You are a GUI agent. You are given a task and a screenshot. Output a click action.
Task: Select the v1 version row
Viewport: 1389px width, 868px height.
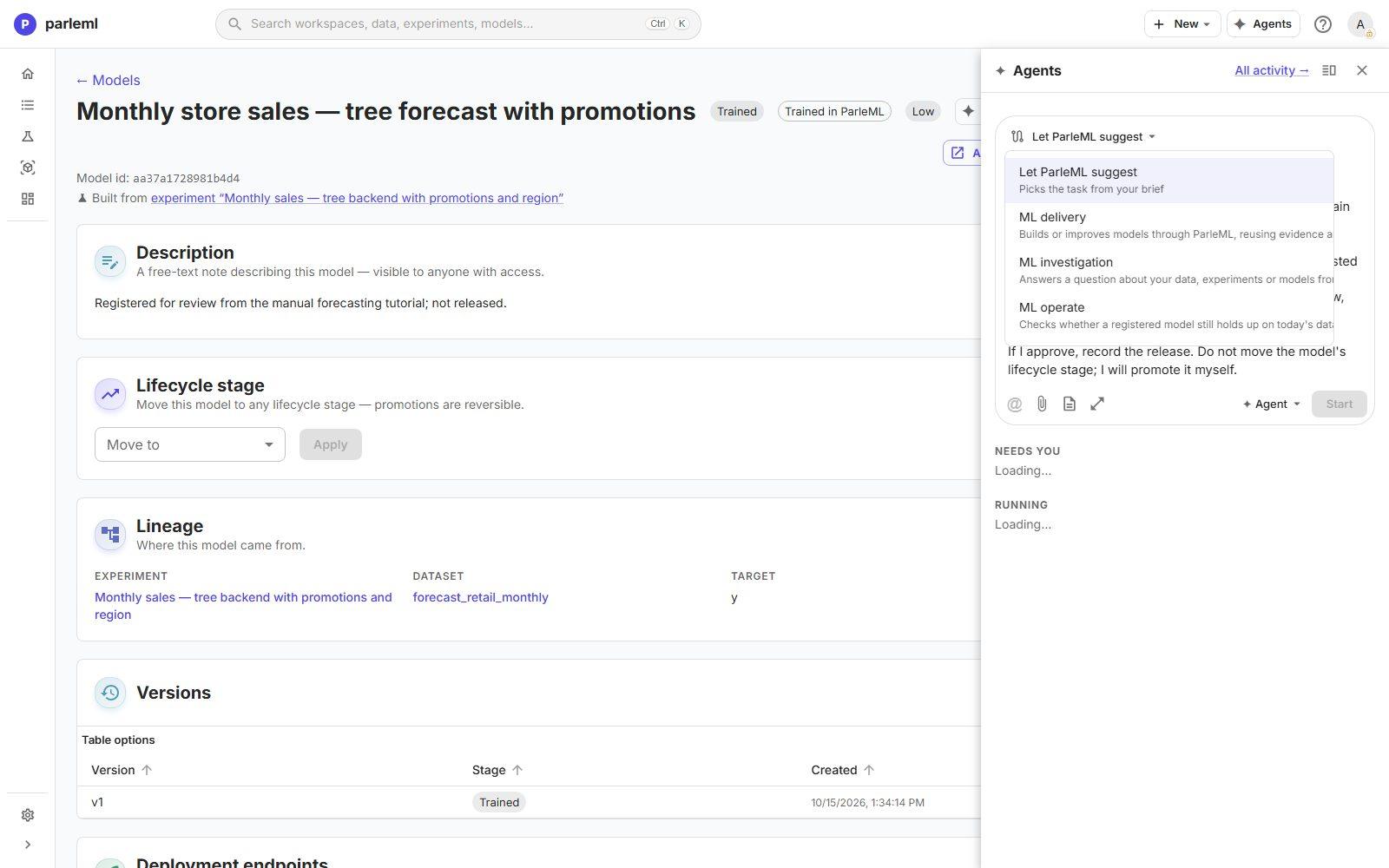click(529, 802)
